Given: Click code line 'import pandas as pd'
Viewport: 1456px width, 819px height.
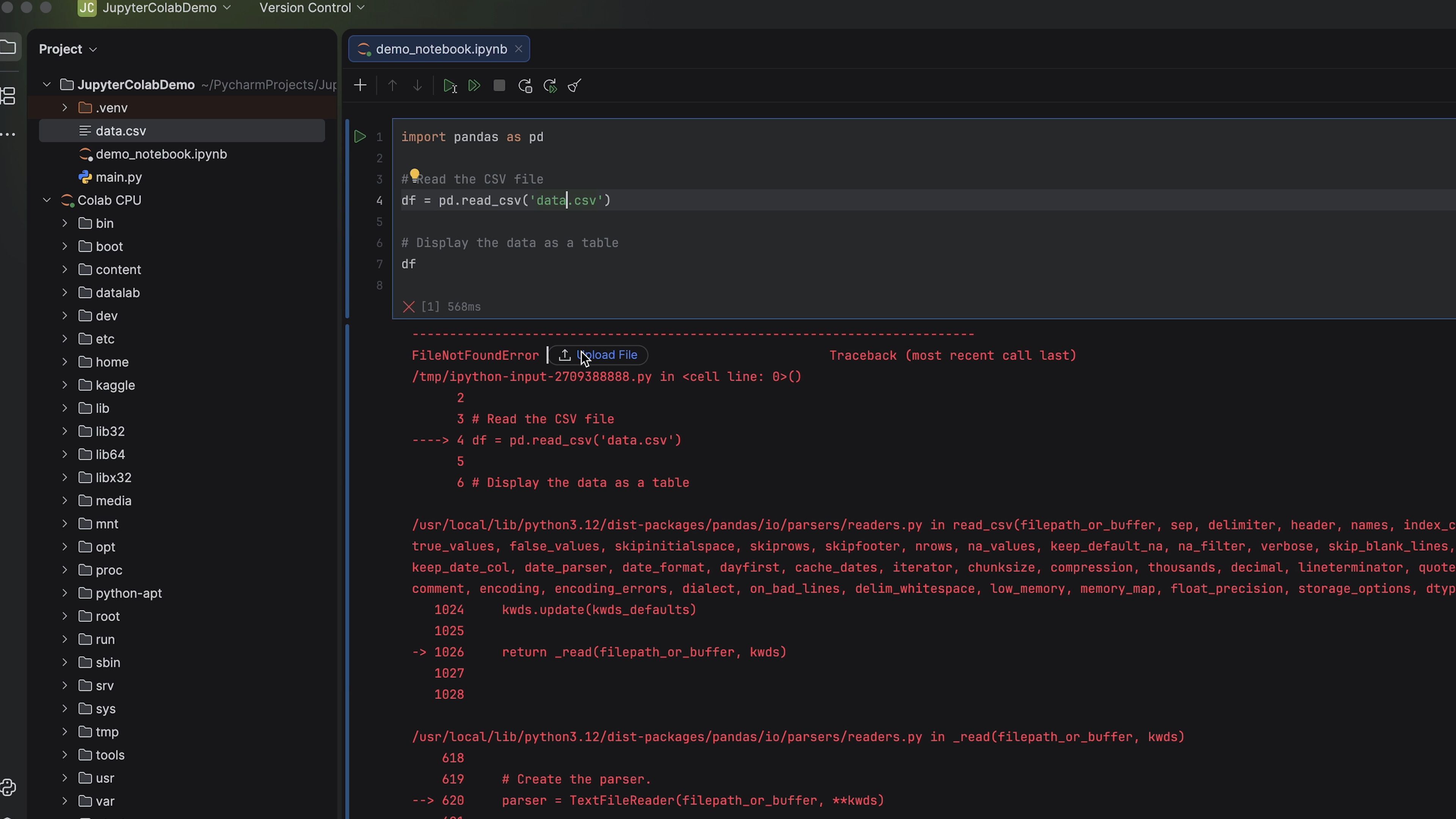Looking at the screenshot, I should (x=472, y=137).
